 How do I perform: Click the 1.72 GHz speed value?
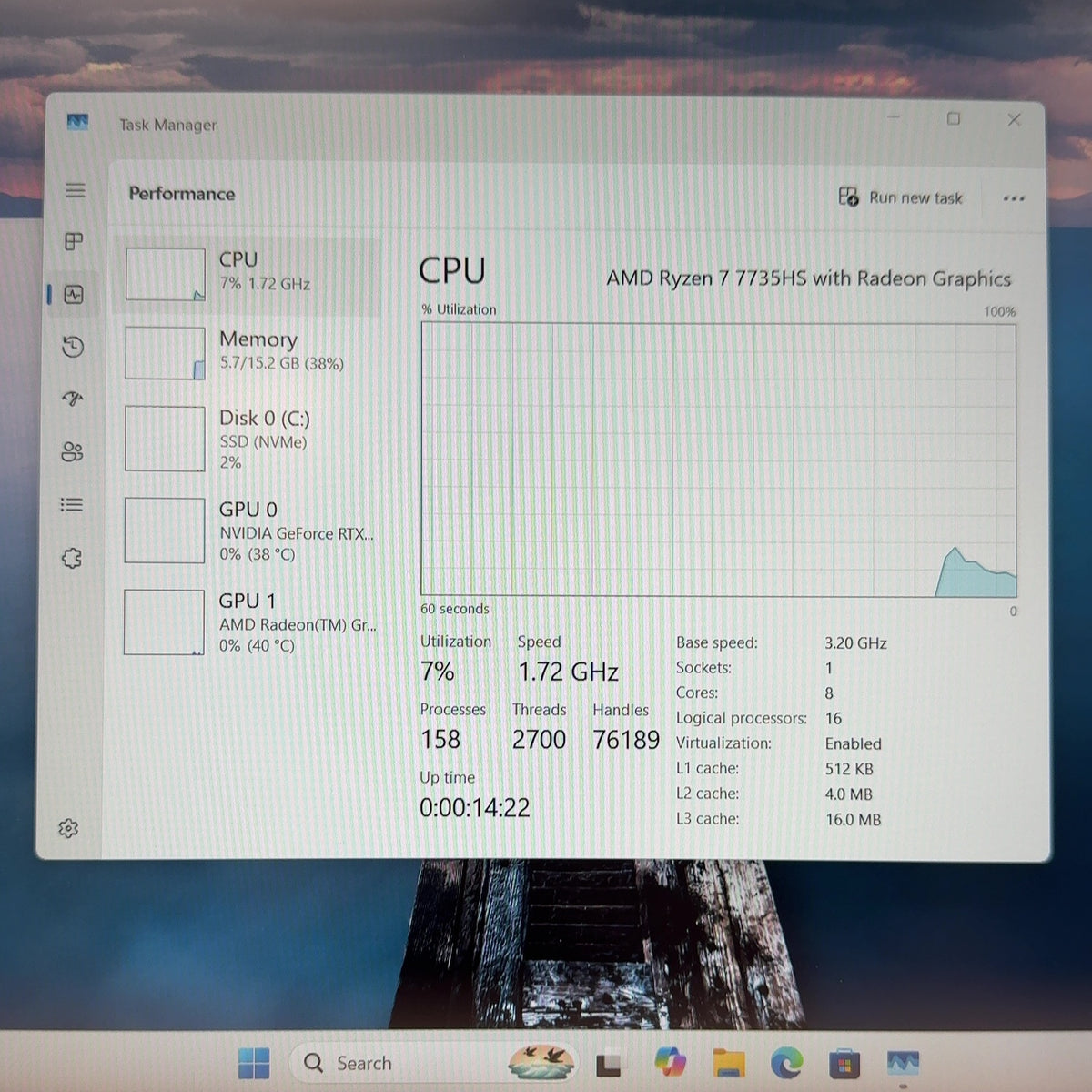[569, 672]
